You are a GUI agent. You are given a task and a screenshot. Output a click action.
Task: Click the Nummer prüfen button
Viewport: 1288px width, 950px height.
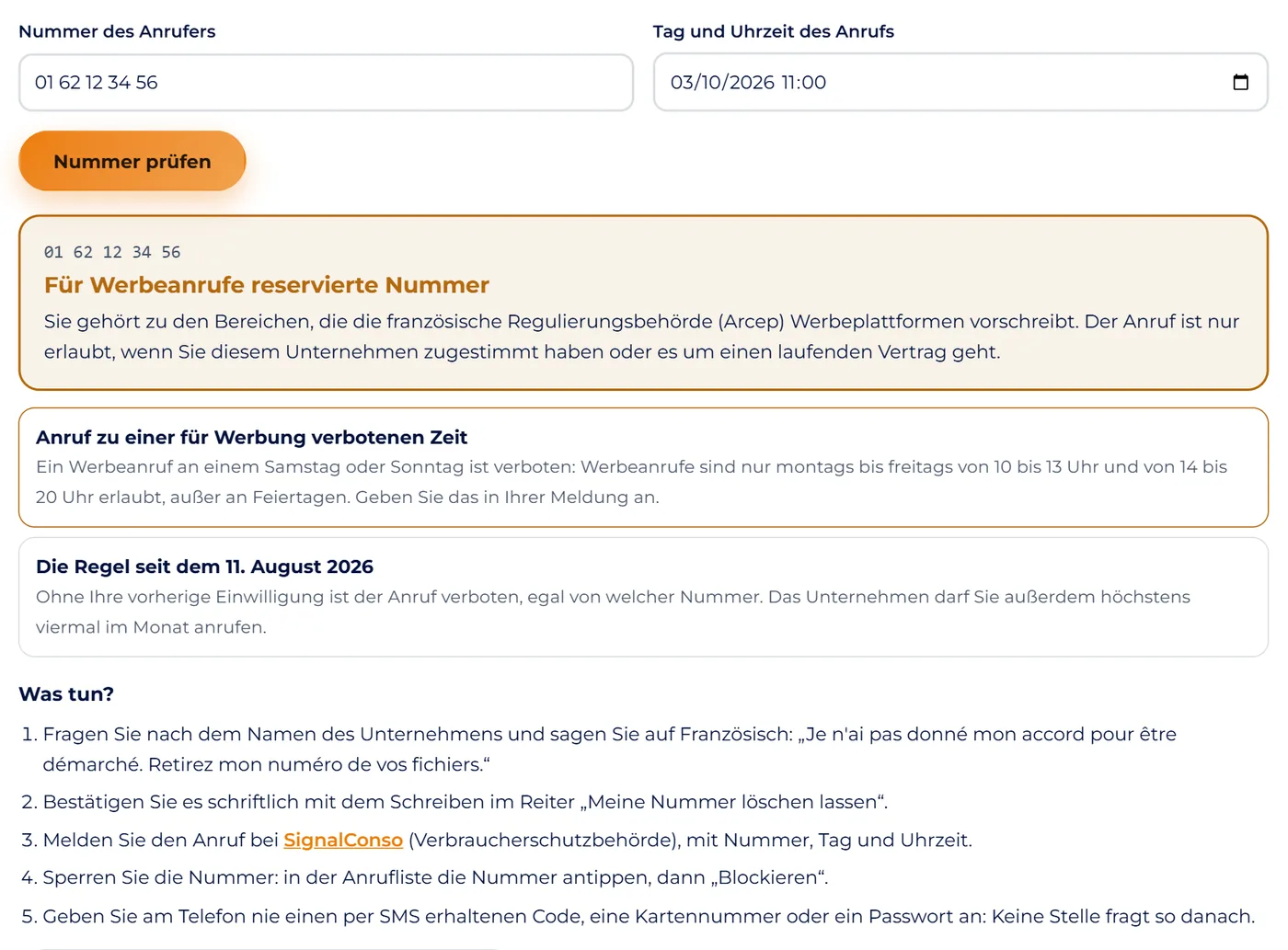coord(132,161)
